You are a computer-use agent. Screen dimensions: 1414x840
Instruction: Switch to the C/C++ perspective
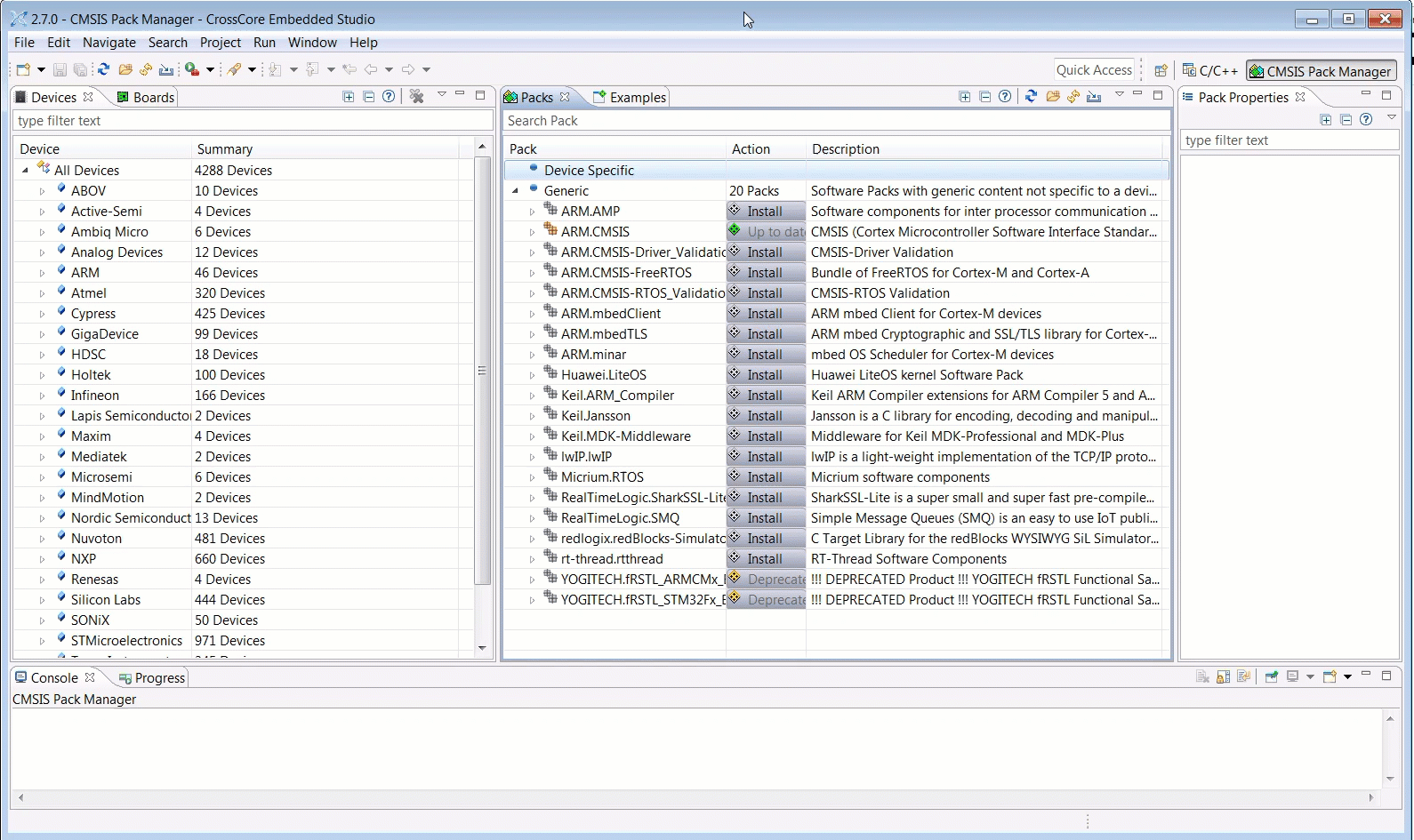[x=1210, y=71]
